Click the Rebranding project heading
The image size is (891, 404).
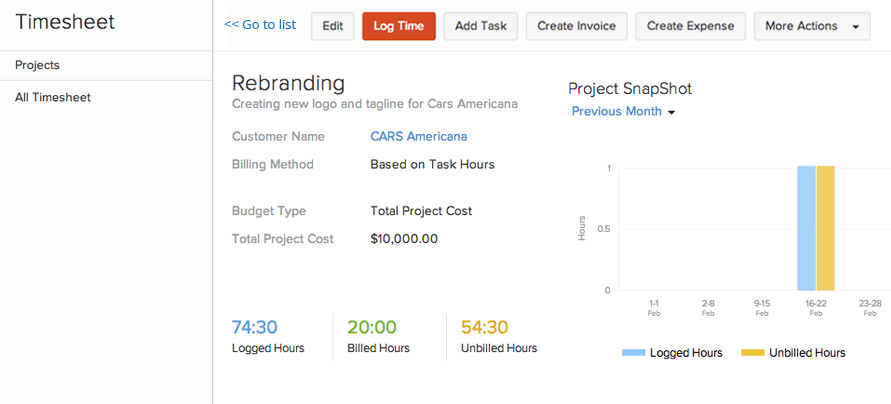(x=288, y=83)
